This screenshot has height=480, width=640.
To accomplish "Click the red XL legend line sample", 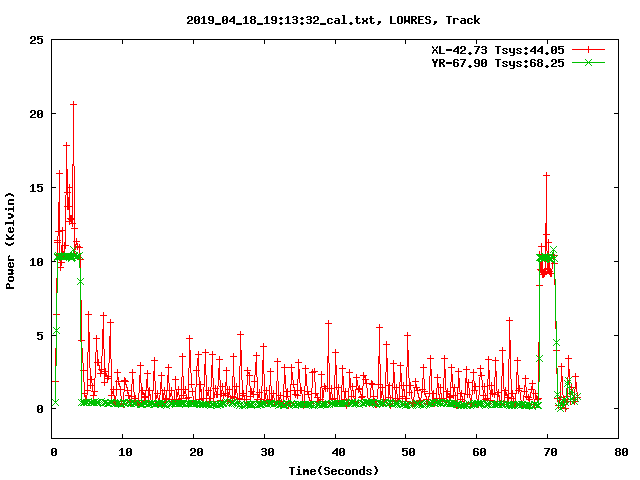I will click(588, 50).
